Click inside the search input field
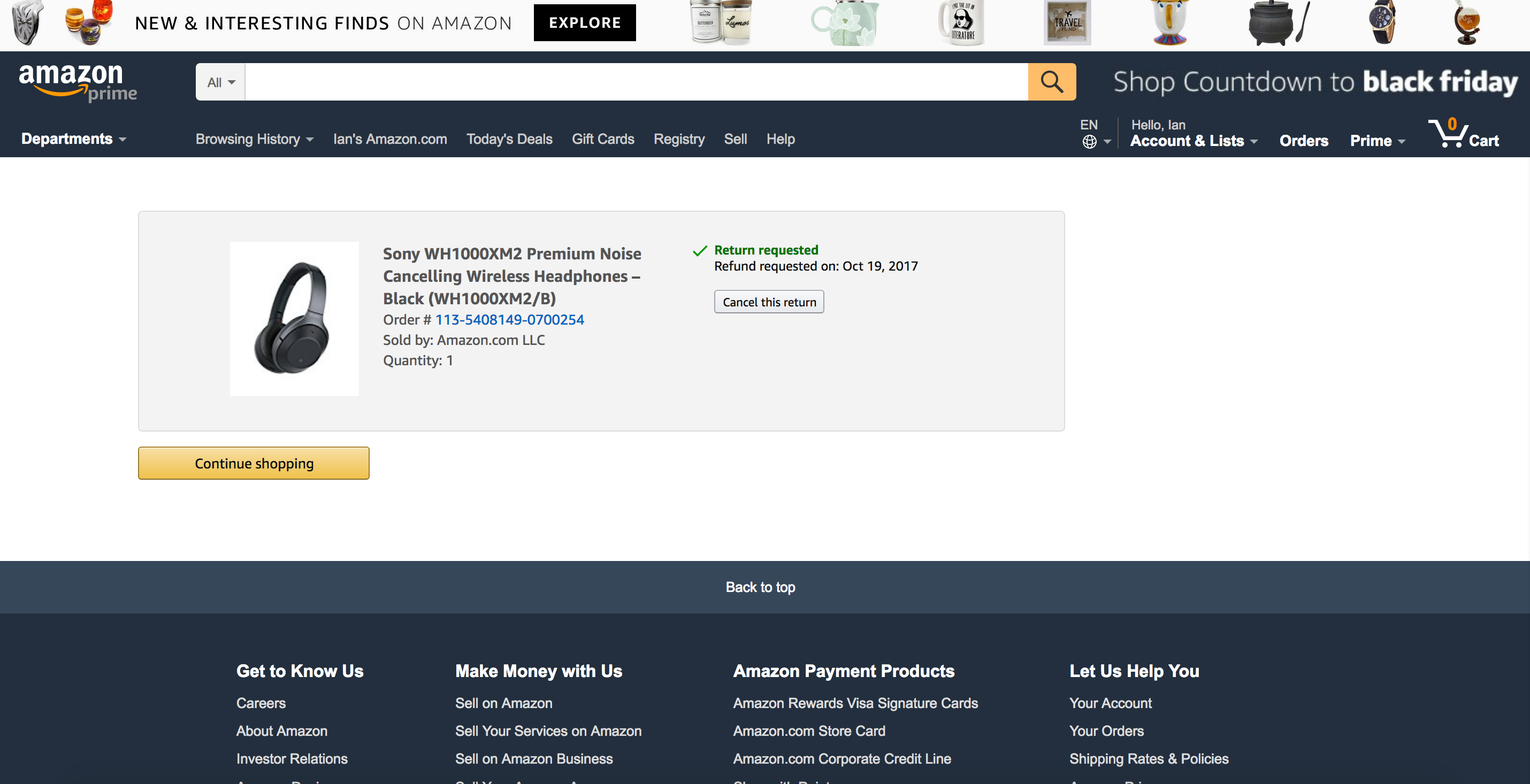The height and width of the screenshot is (784, 1530). [636, 82]
